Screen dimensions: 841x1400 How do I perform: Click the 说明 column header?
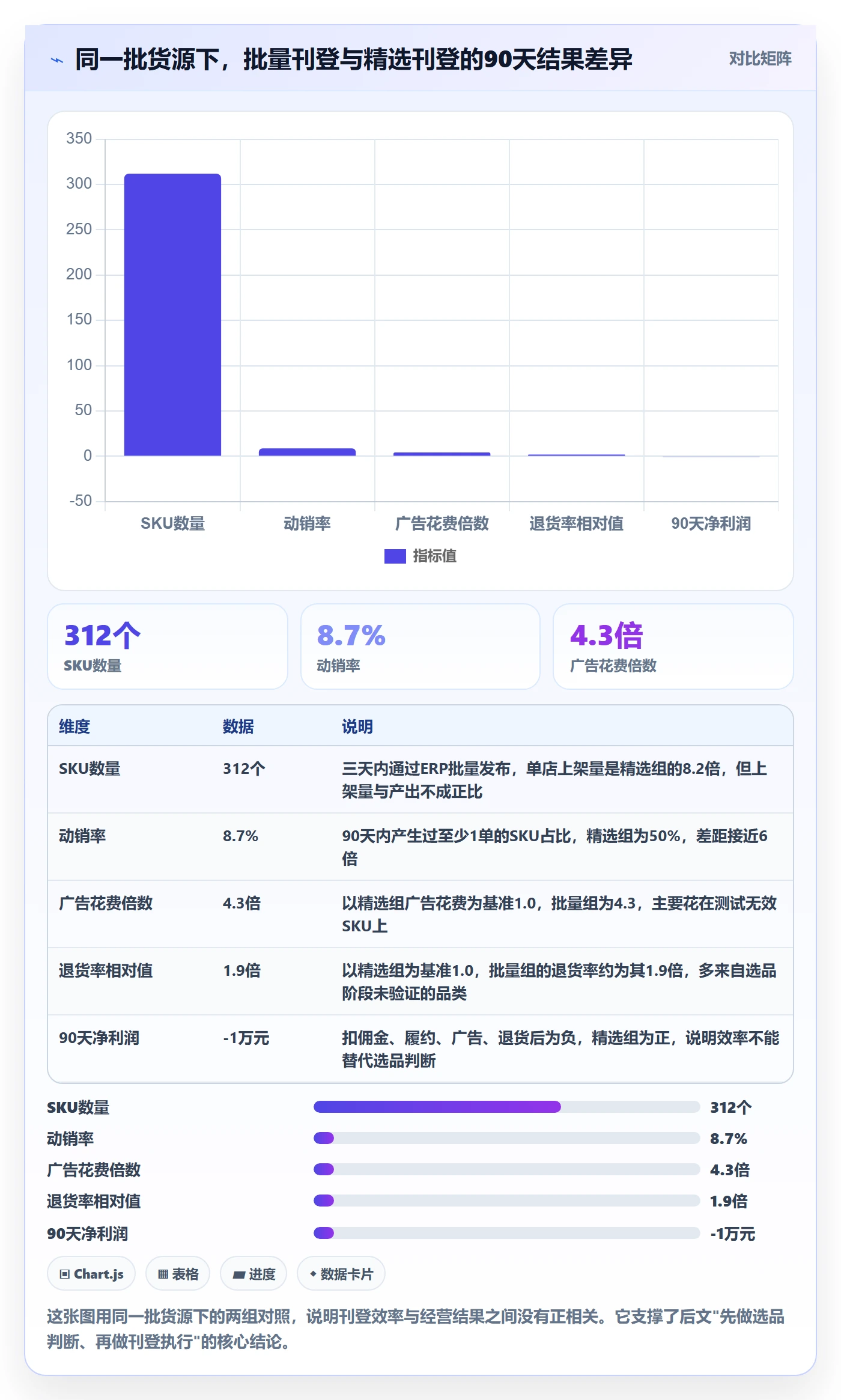point(357,726)
